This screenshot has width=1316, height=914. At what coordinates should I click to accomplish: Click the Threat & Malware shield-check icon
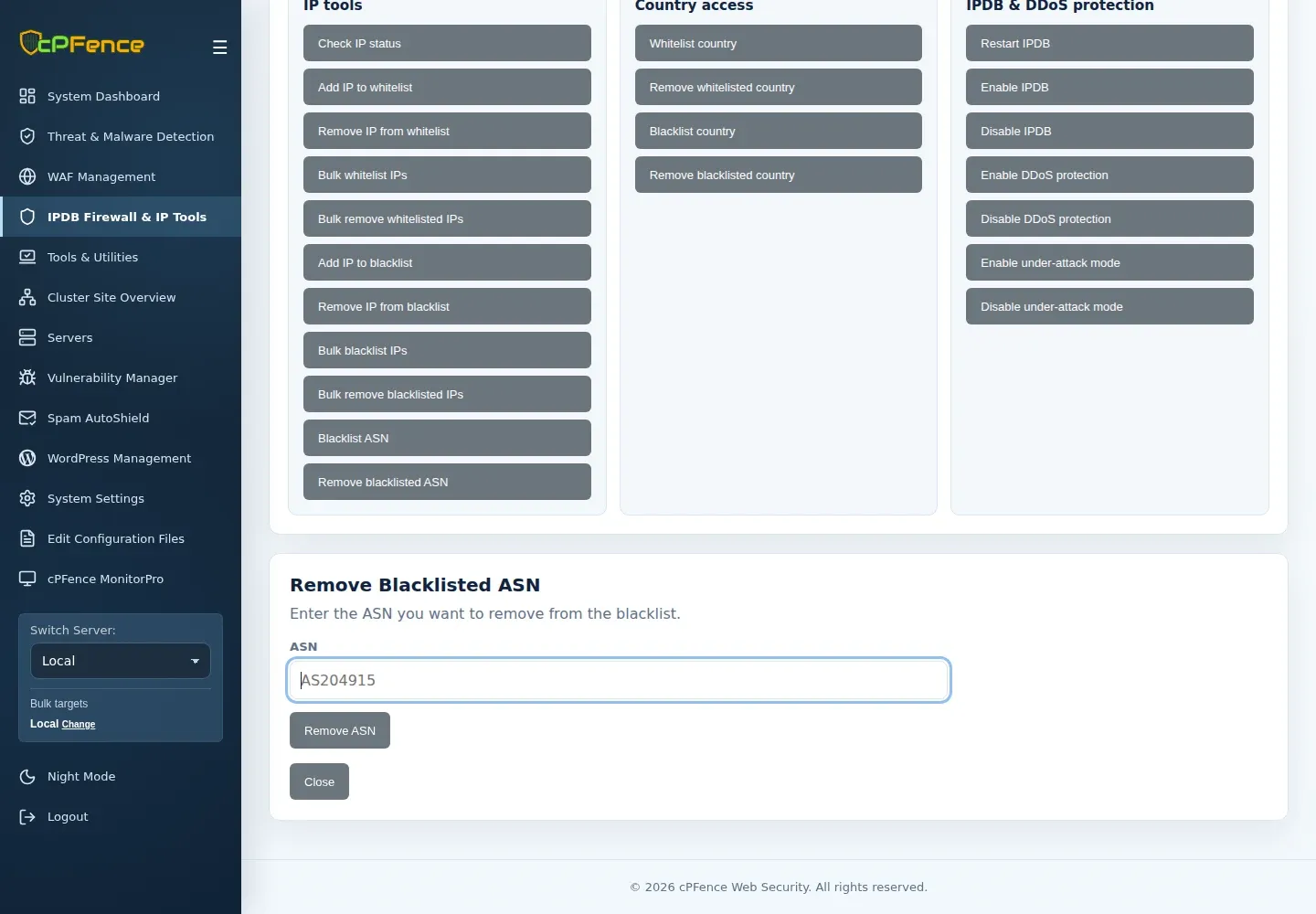pyautogui.click(x=27, y=136)
